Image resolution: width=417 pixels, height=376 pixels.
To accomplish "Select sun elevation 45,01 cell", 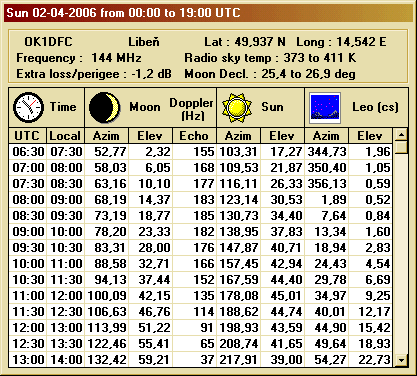I will pyautogui.click(x=282, y=296).
